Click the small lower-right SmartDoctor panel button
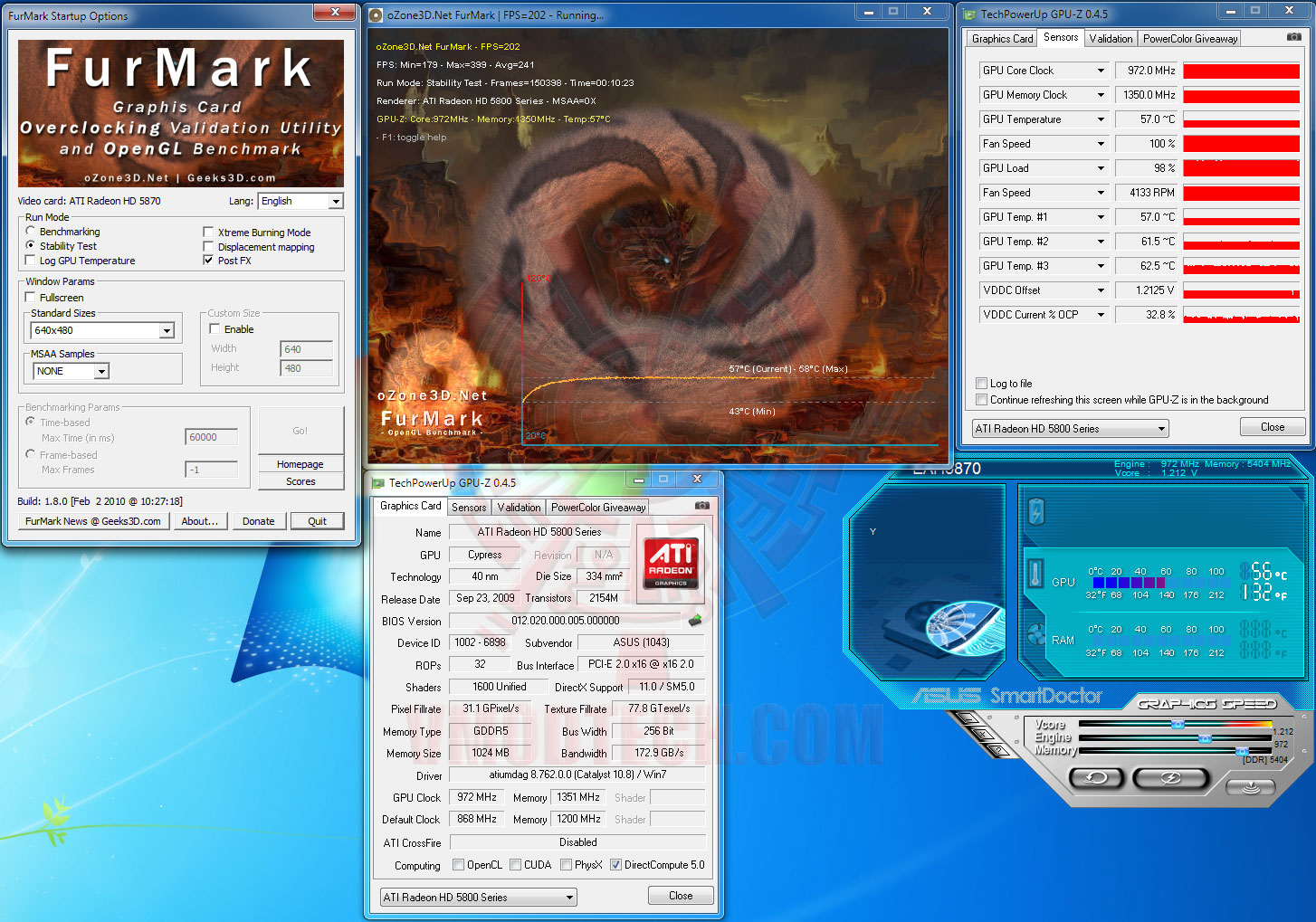Screen dimensions: 1316x922 pos(1251,787)
